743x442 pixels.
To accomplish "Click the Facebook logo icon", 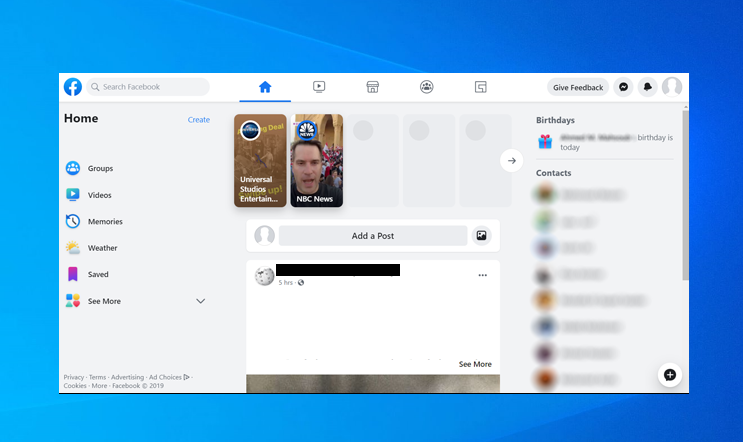I will click(72, 87).
